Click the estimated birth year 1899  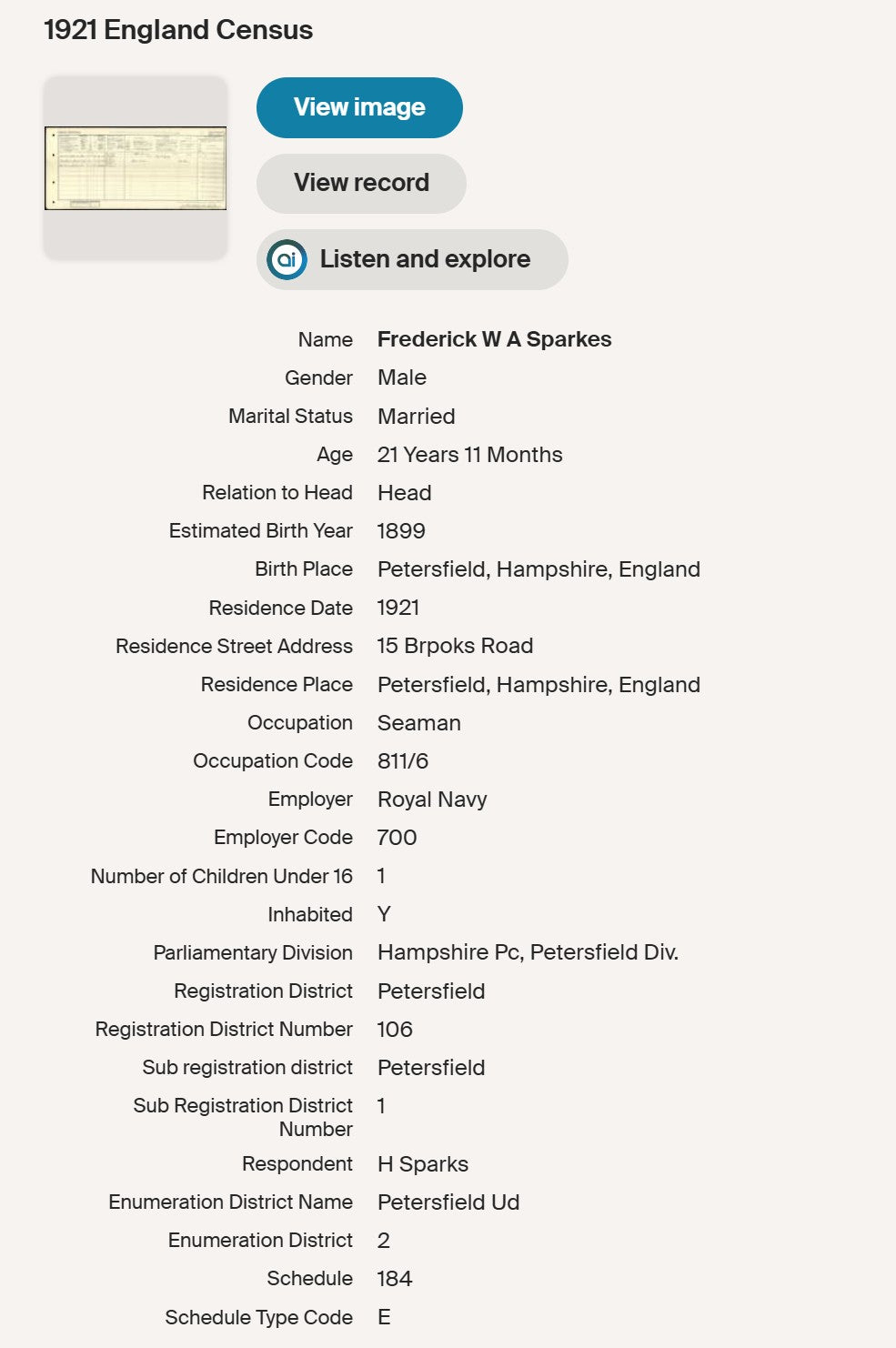401,531
